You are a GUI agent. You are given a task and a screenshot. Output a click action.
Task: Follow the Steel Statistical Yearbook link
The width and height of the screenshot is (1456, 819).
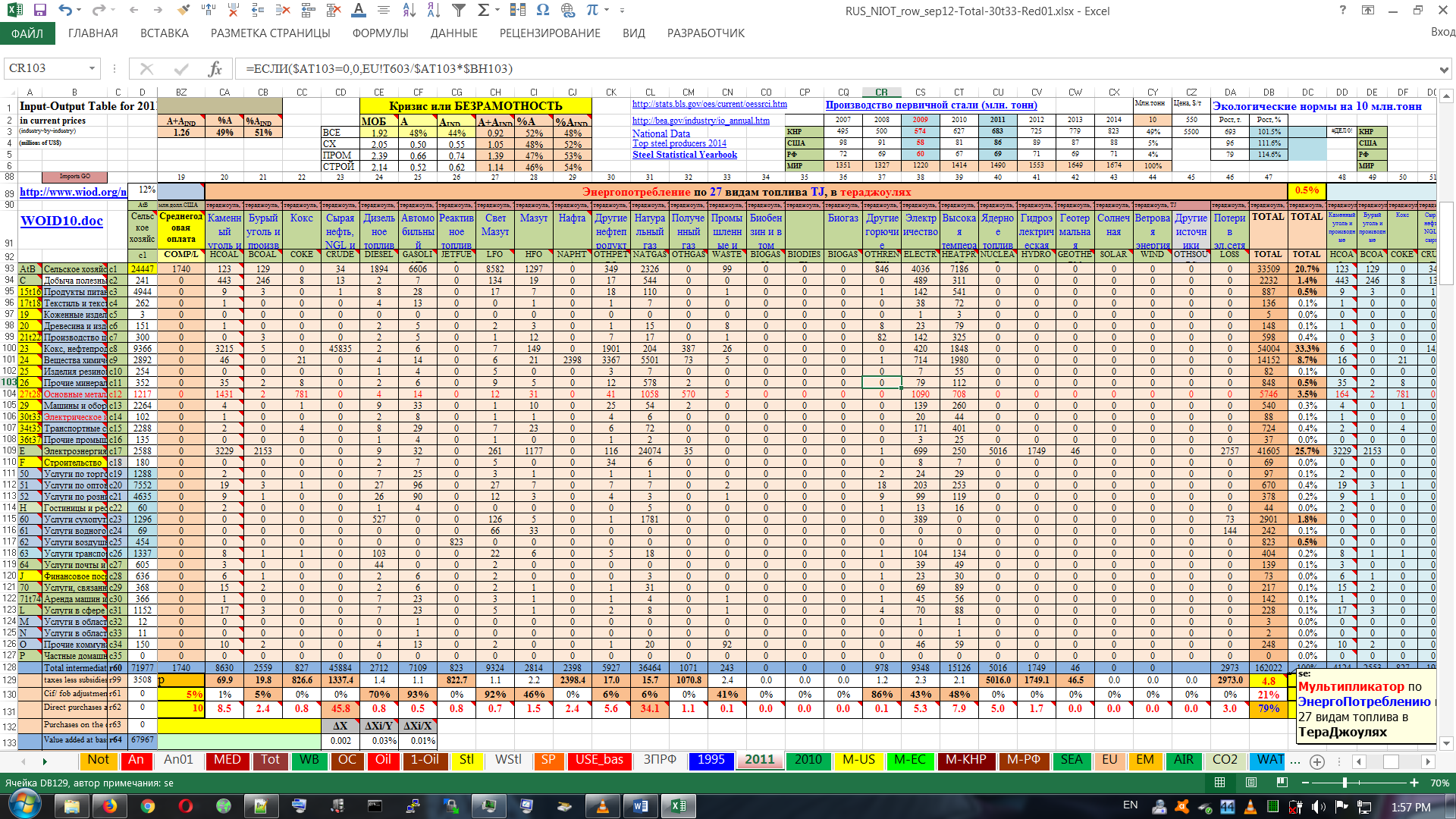(x=684, y=155)
